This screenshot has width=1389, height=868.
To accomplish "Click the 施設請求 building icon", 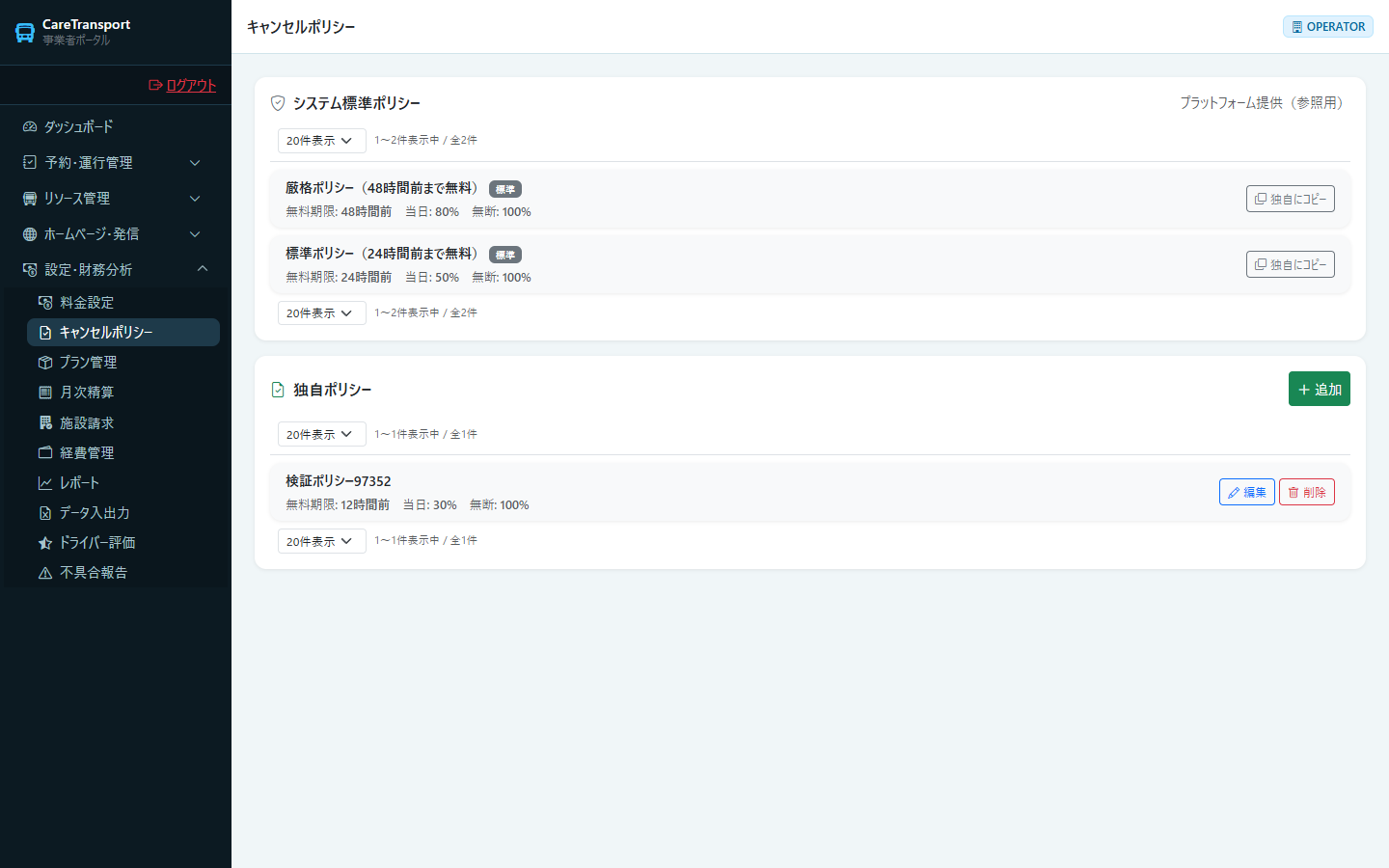I will pos(45,422).
